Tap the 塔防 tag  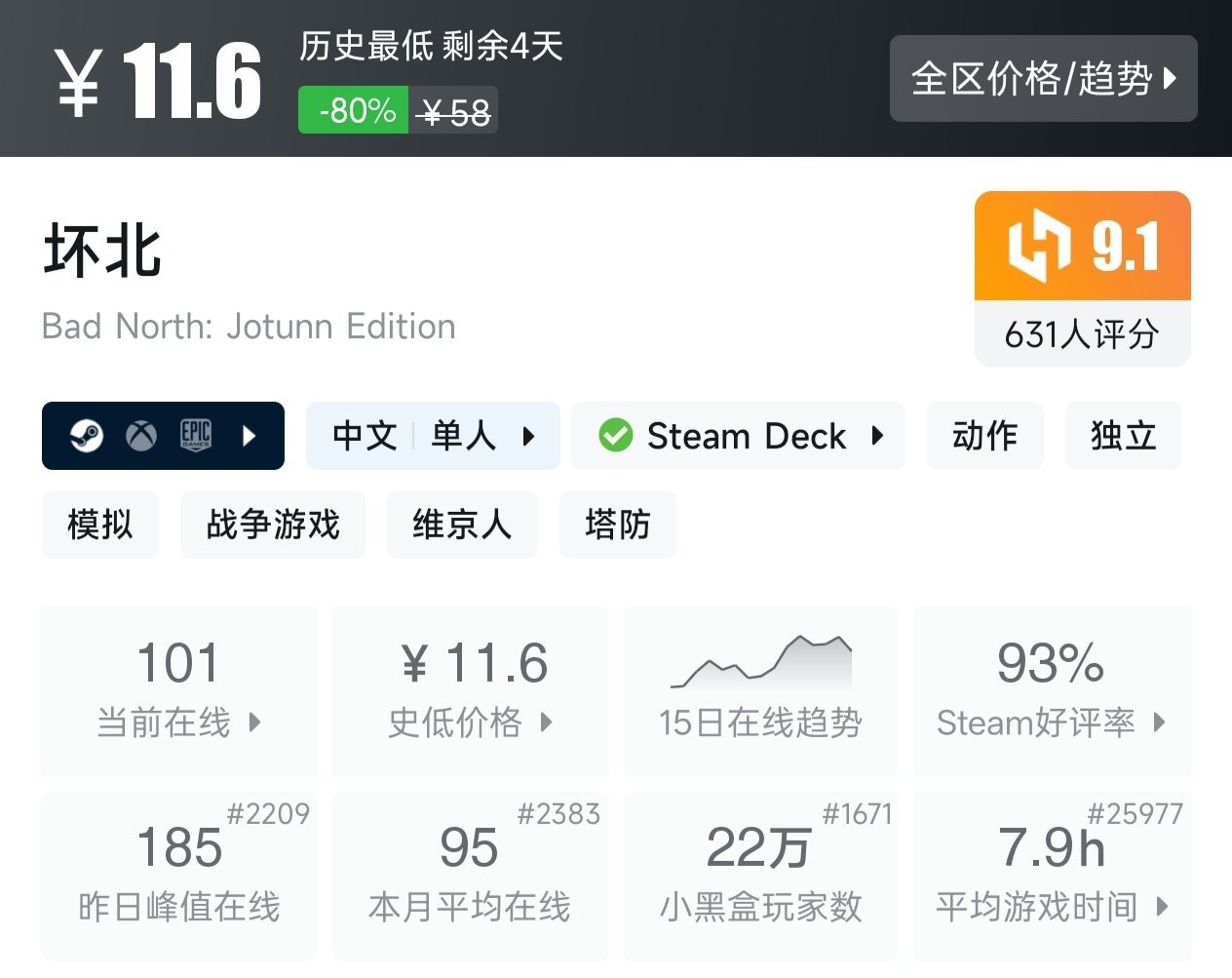pos(617,525)
